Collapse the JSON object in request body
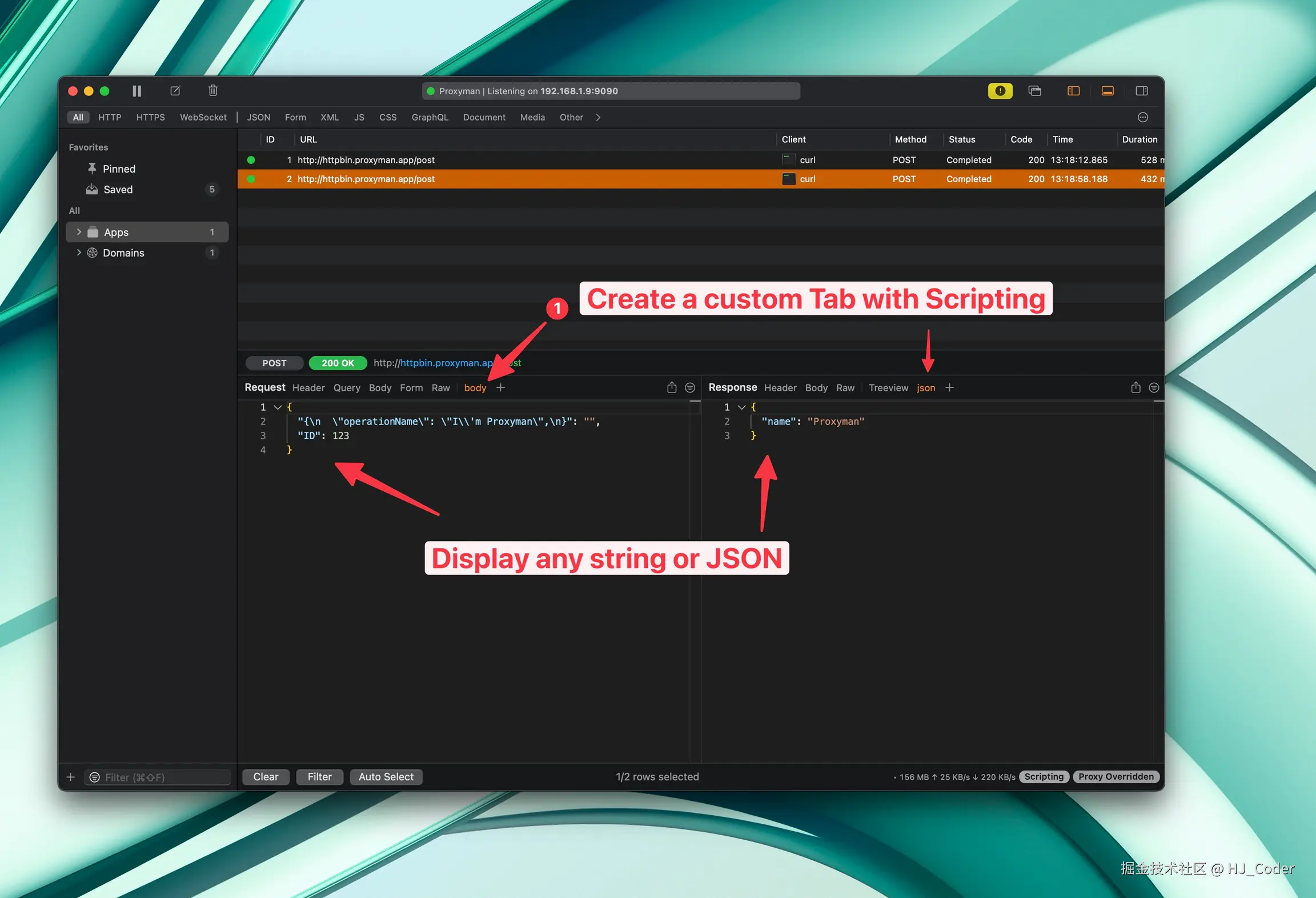 278,407
